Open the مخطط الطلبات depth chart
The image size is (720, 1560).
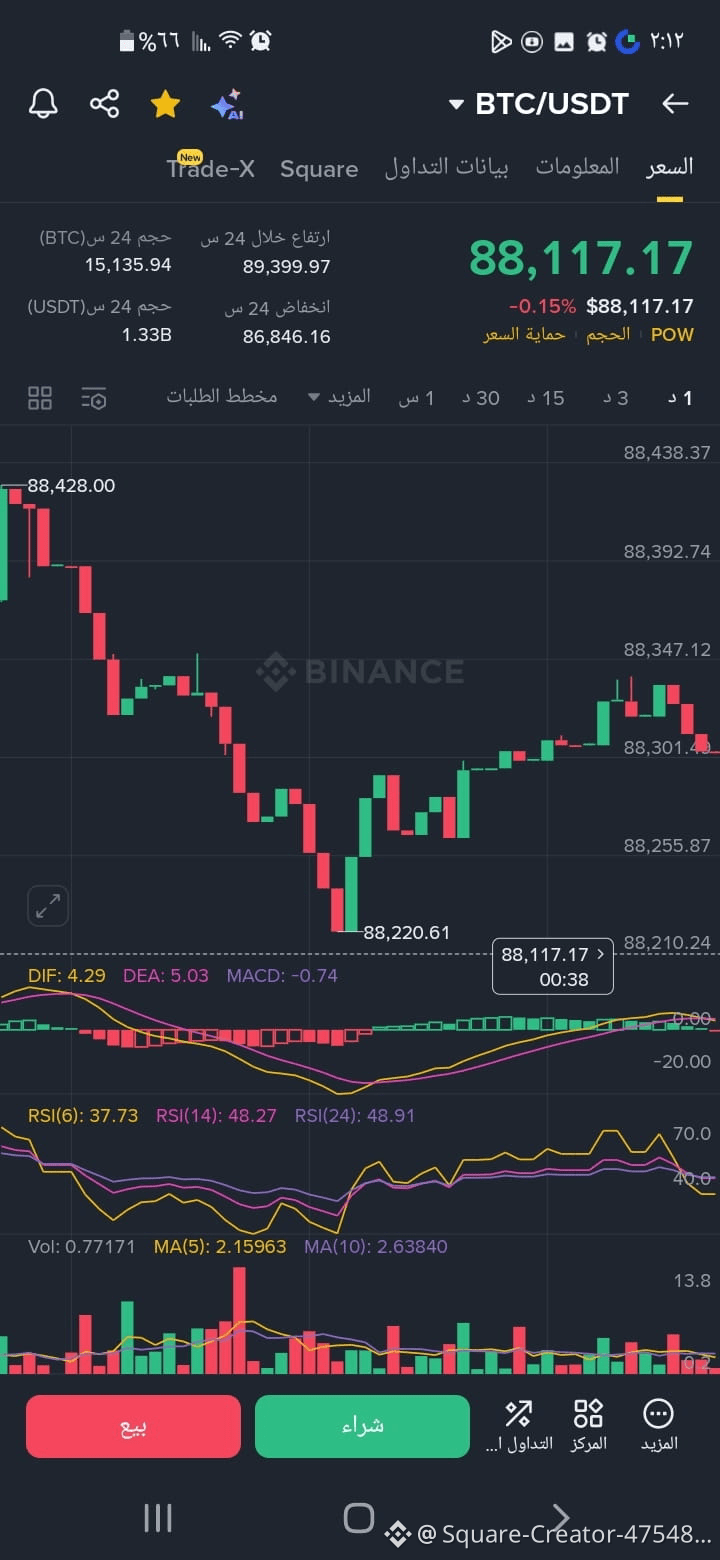pos(222,397)
